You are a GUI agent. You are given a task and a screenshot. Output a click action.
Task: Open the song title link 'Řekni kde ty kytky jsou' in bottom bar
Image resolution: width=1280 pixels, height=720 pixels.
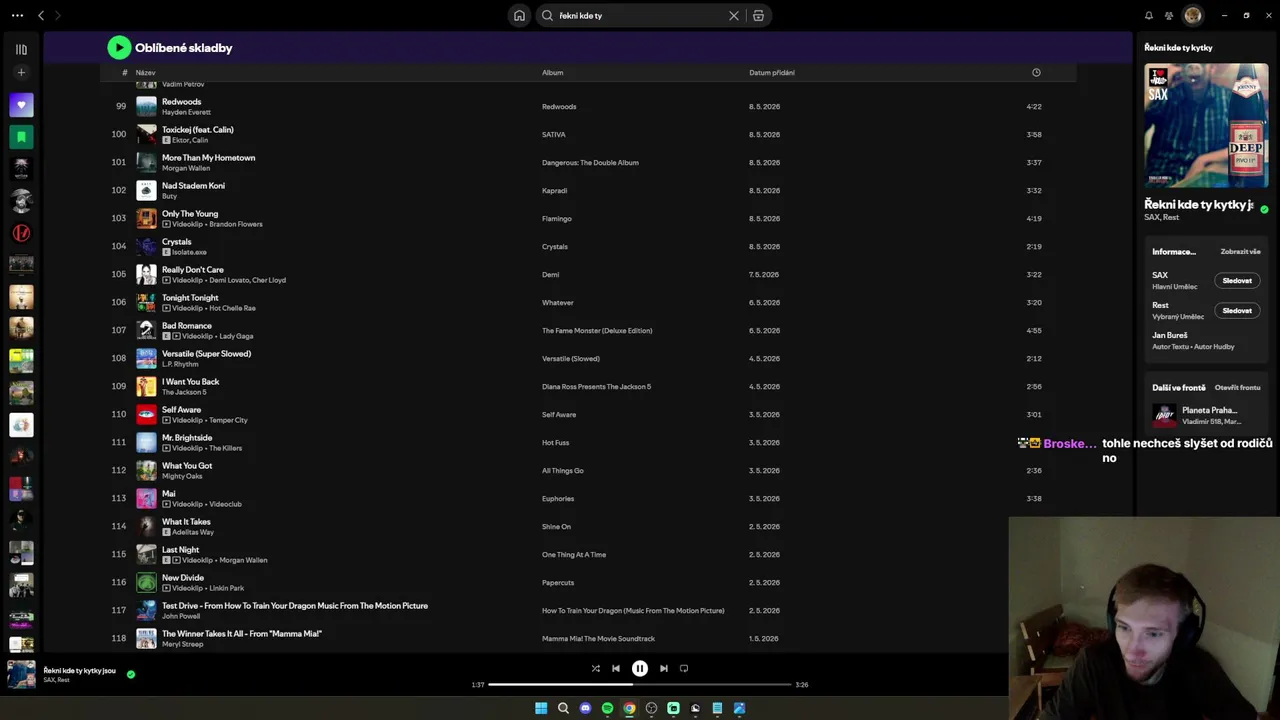coord(80,671)
